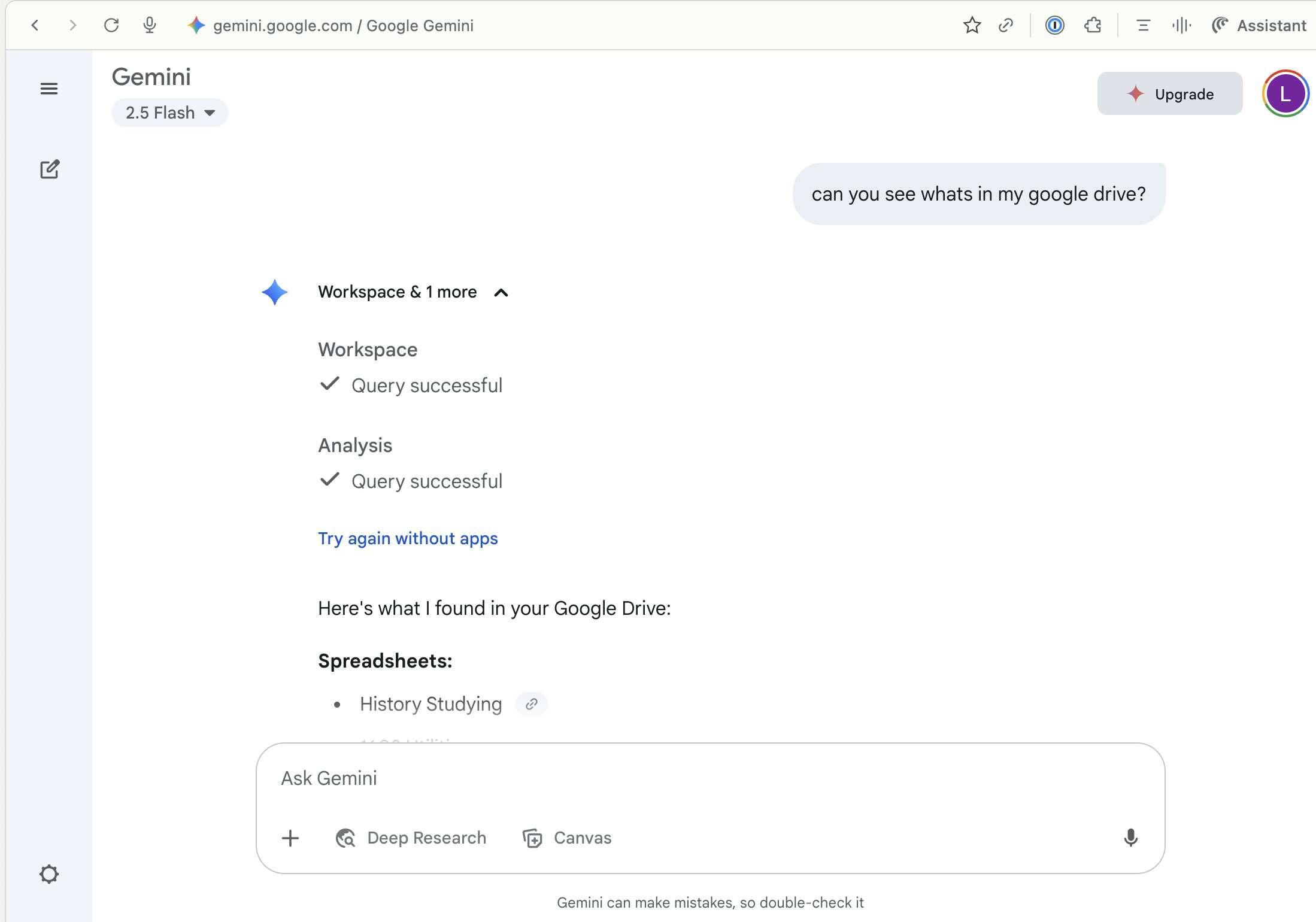Open the hamburger main menu in sidebar

point(49,89)
